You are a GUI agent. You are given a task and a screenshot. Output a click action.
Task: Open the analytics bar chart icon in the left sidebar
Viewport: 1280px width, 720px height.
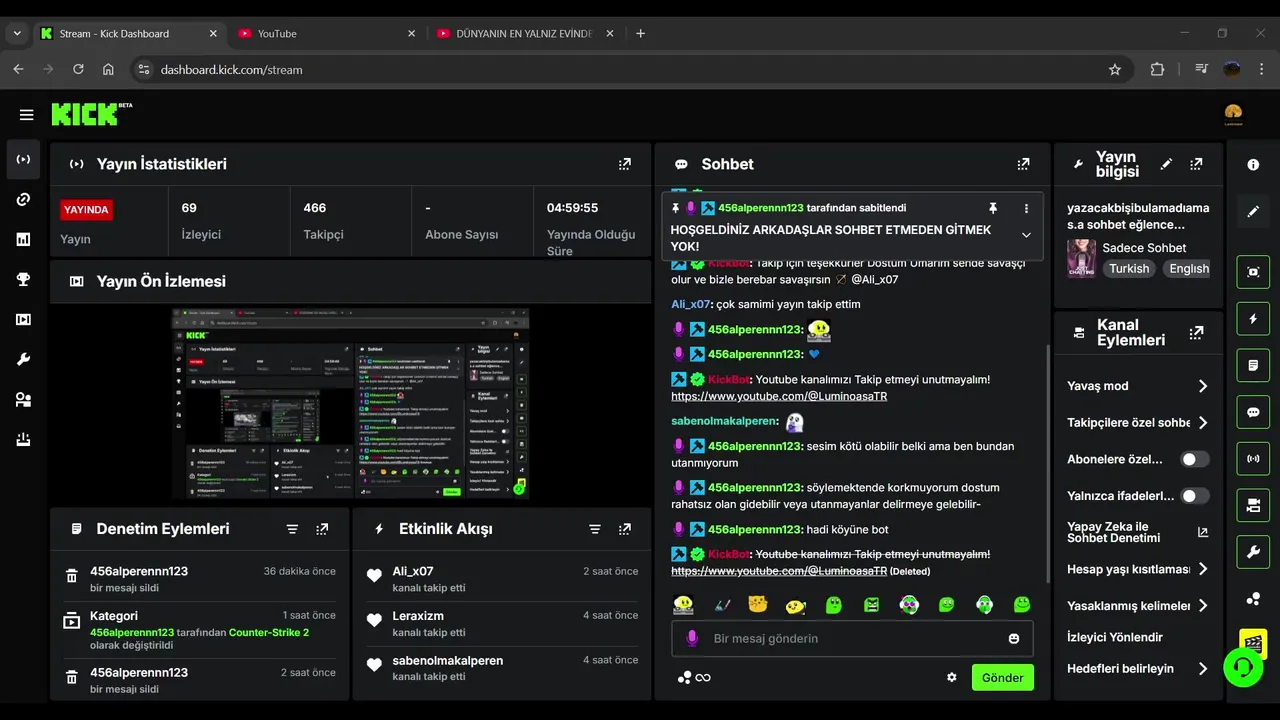[24, 240]
